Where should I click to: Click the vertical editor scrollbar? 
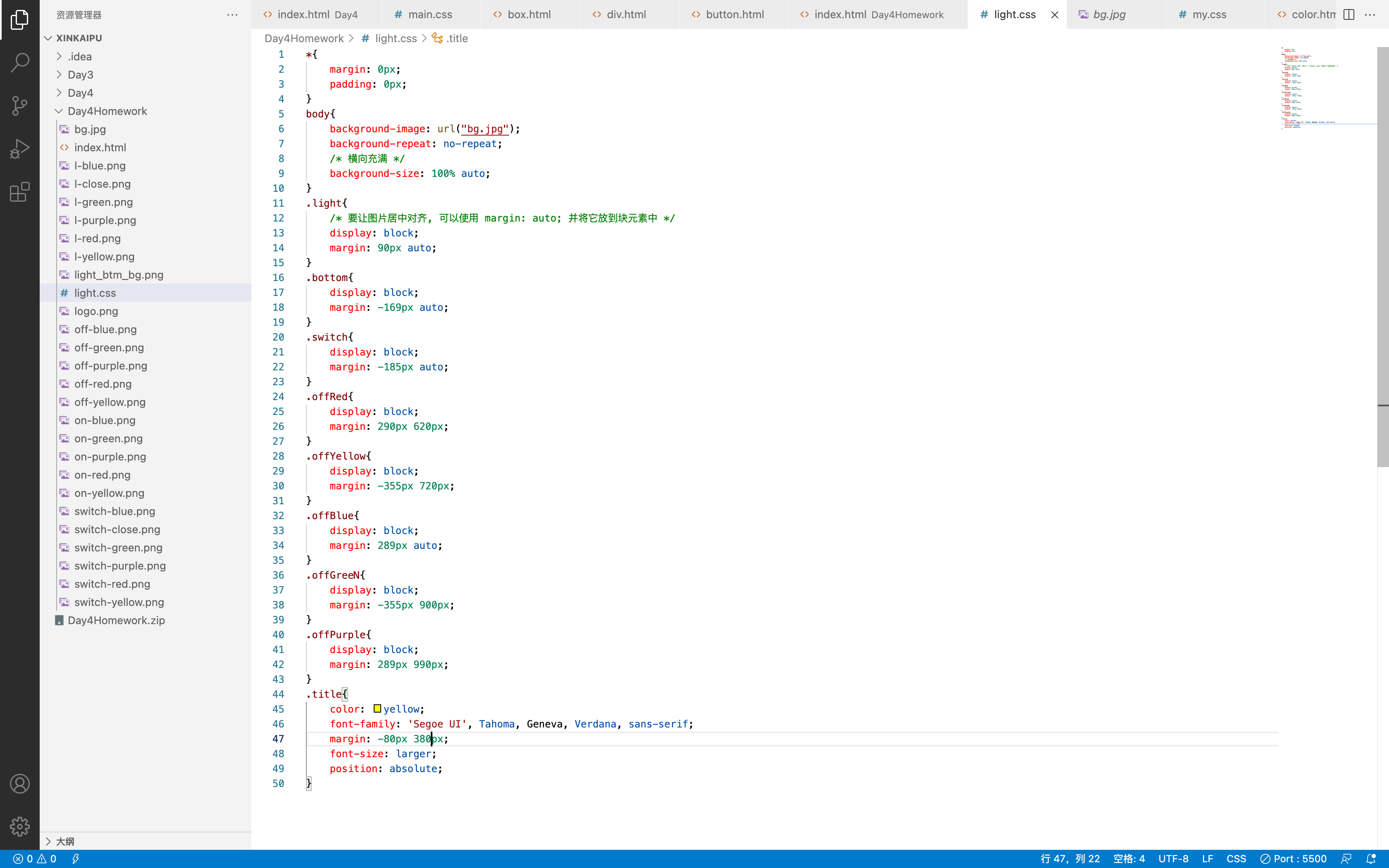point(1383,257)
